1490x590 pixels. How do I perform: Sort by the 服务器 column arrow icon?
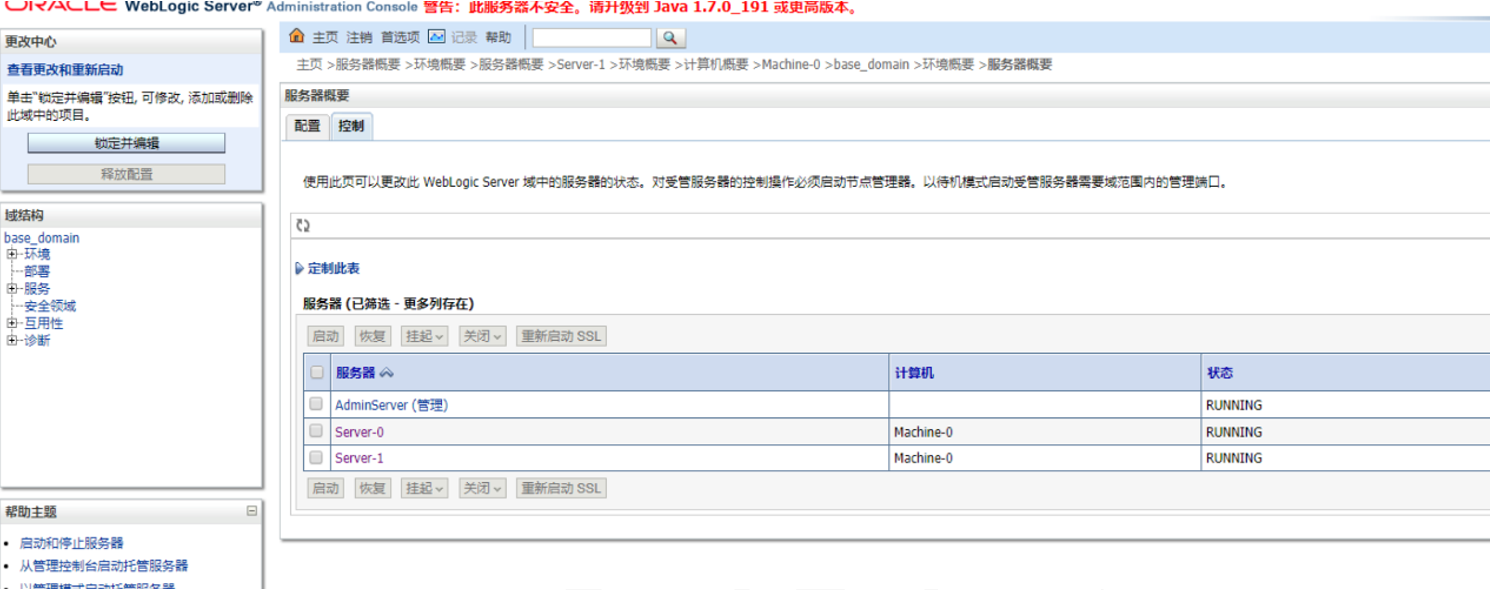coord(387,373)
